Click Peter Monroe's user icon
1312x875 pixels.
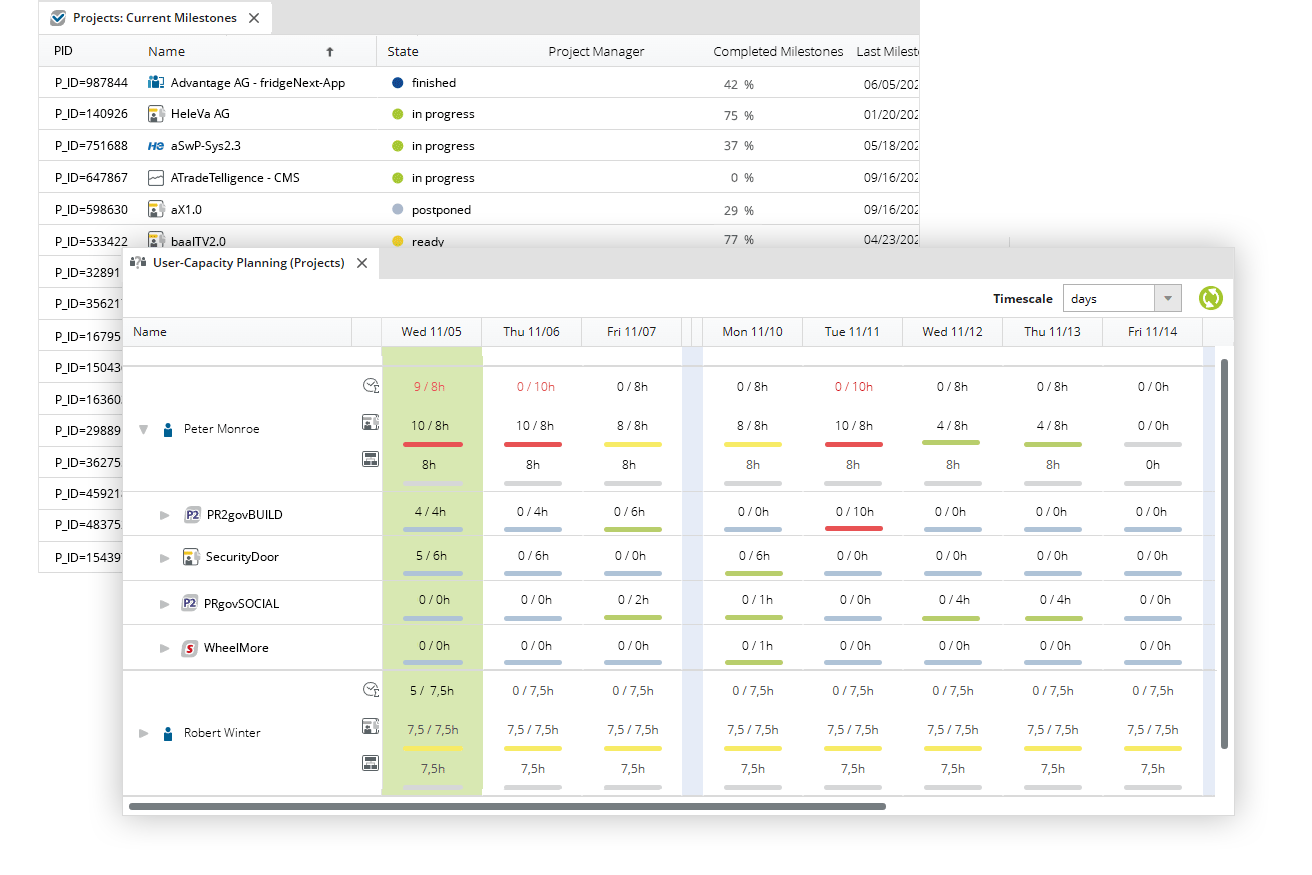[168, 429]
